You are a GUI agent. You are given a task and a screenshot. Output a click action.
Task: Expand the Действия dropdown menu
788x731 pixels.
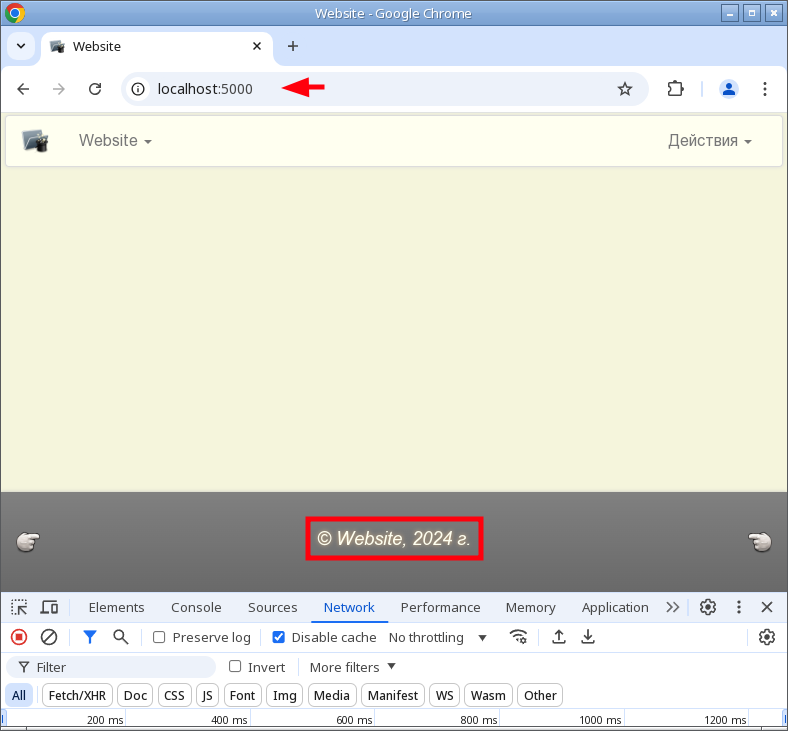[x=710, y=141]
